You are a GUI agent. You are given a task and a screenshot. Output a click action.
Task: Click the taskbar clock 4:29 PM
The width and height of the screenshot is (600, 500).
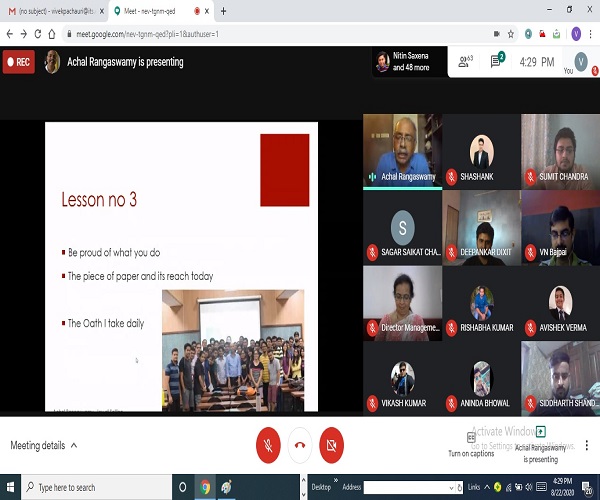click(x=561, y=487)
